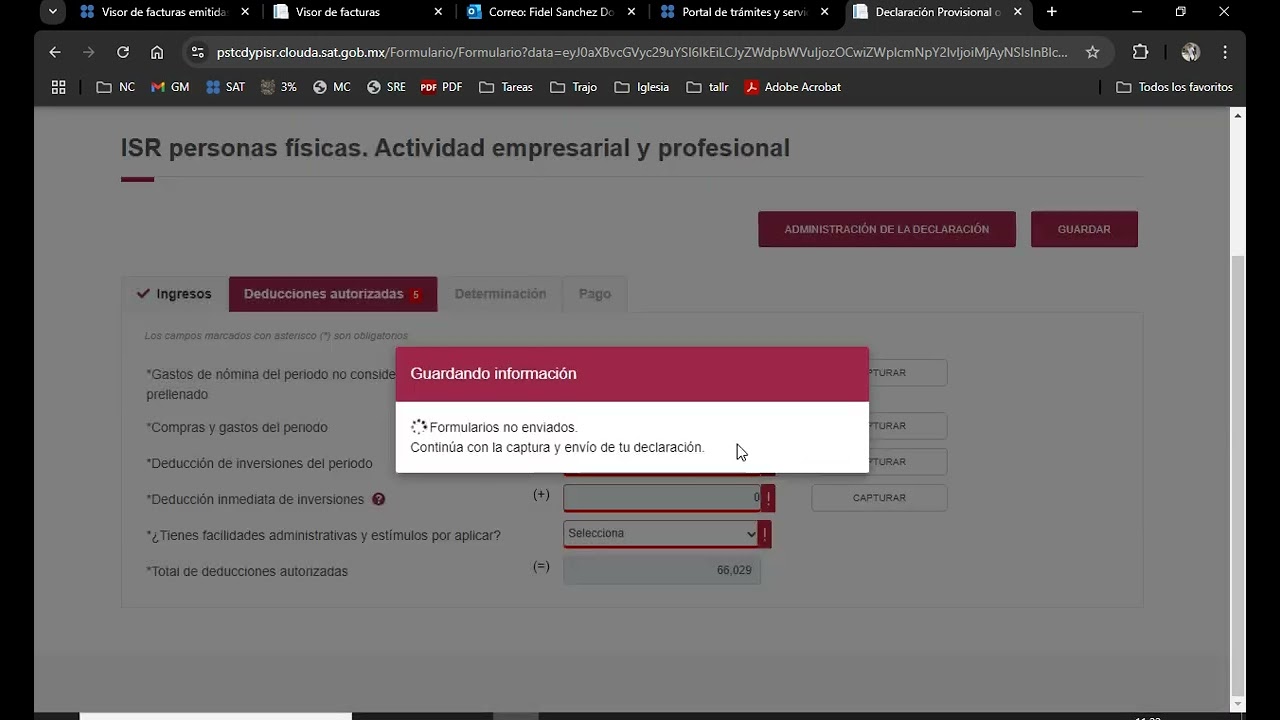The height and width of the screenshot is (720, 1280).
Task: Bookmark this page with the star icon
Action: pos(1093,52)
